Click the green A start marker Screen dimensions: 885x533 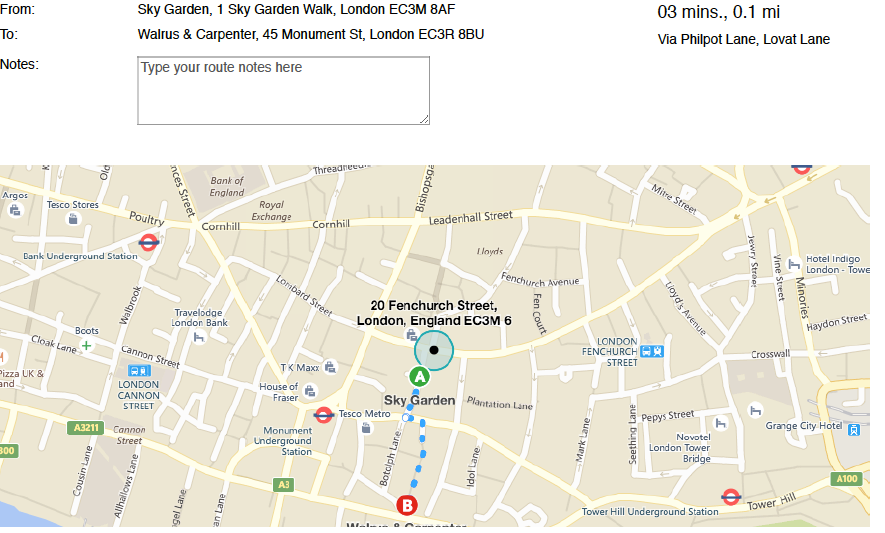(x=419, y=377)
